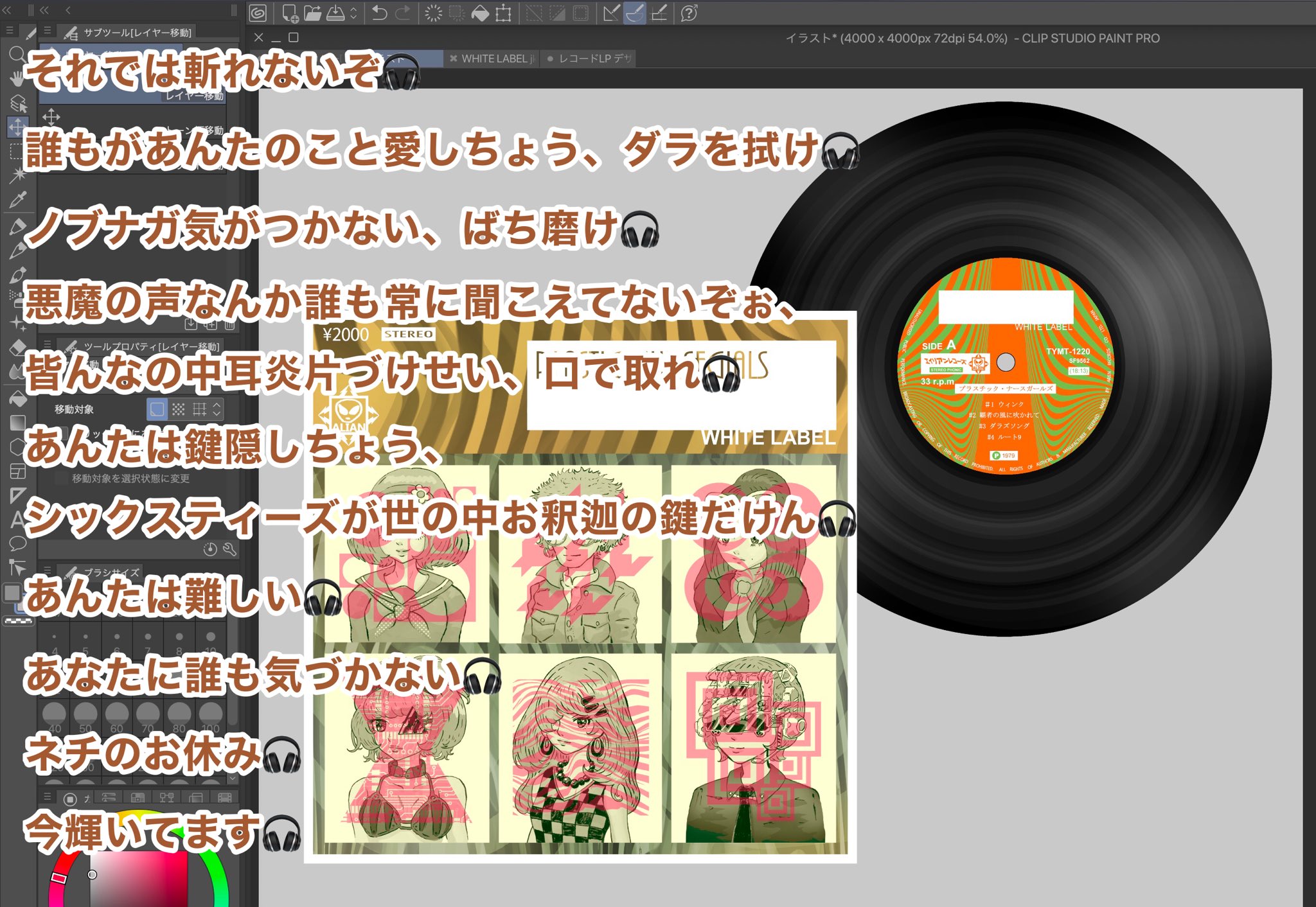Fill the selection using the paint bucket command
The width and height of the screenshot is (1316, 907).
click(480, 13)
